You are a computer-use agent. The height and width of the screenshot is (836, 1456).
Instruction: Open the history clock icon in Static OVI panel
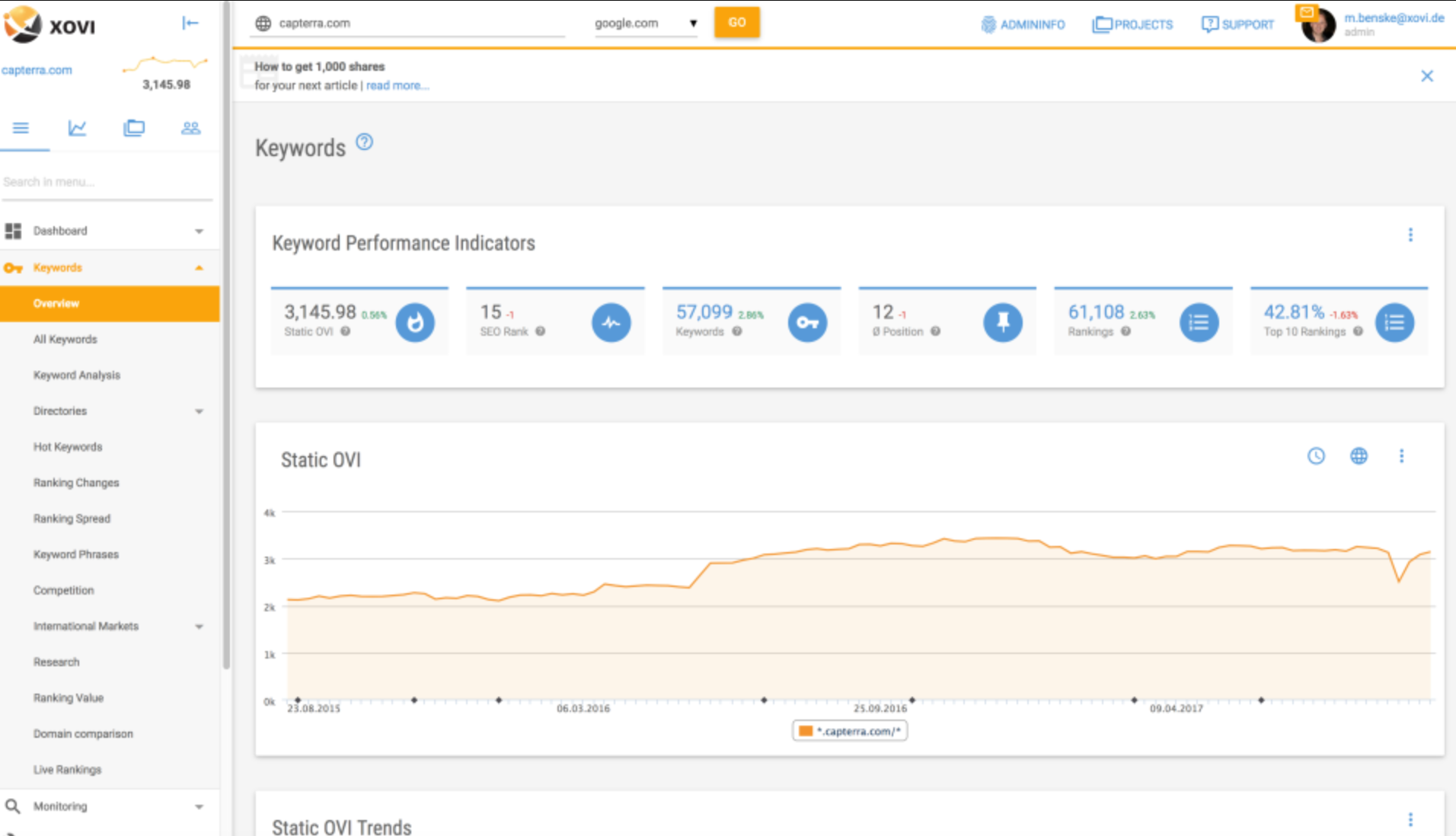click(x=1316, y=457)
